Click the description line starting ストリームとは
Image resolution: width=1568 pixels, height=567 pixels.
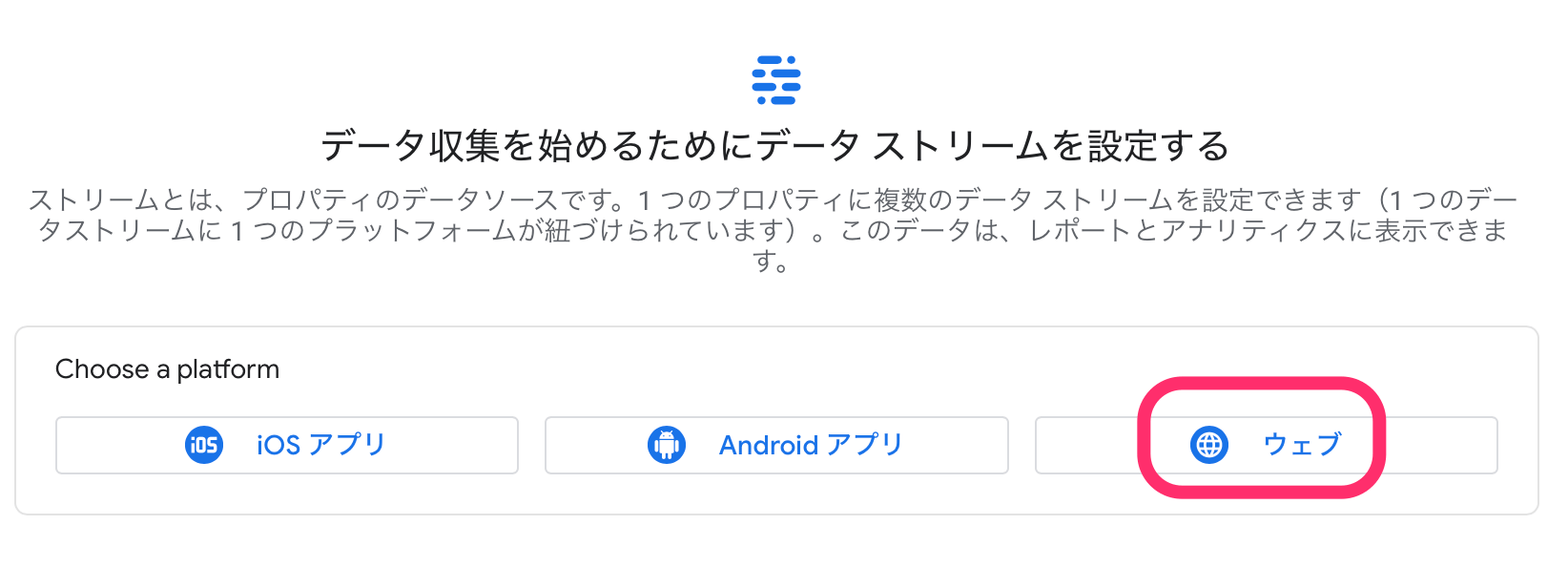click(x=773, y=200)
